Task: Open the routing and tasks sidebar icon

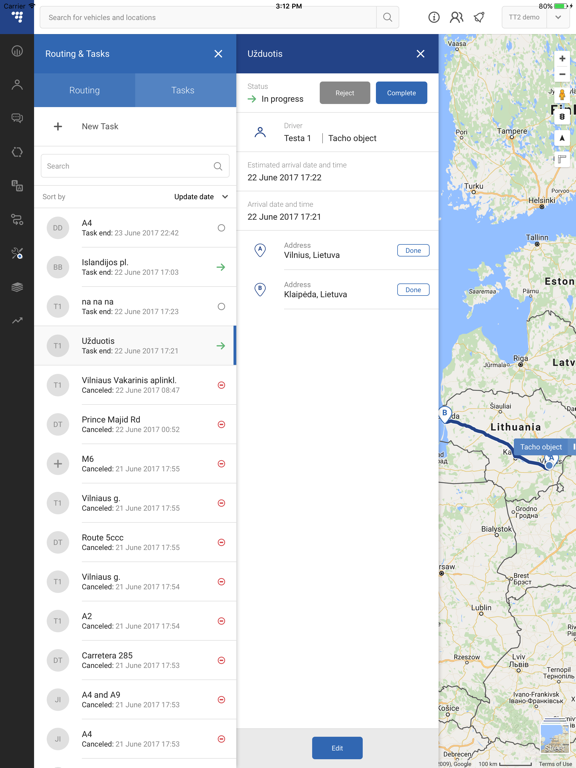Action: click(x=17, y=219)
